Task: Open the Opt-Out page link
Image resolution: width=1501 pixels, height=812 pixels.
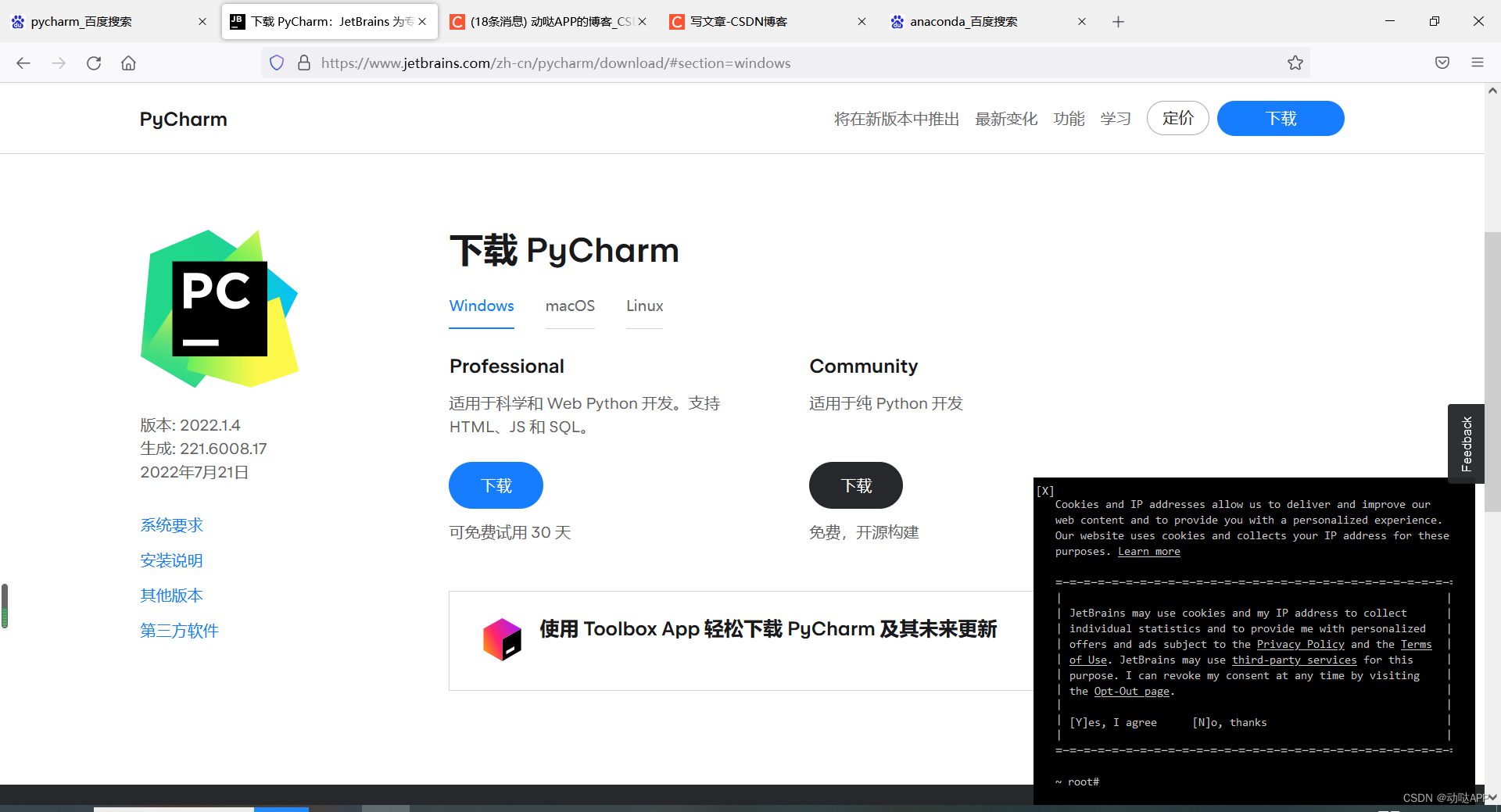Action: (1131, 692)
